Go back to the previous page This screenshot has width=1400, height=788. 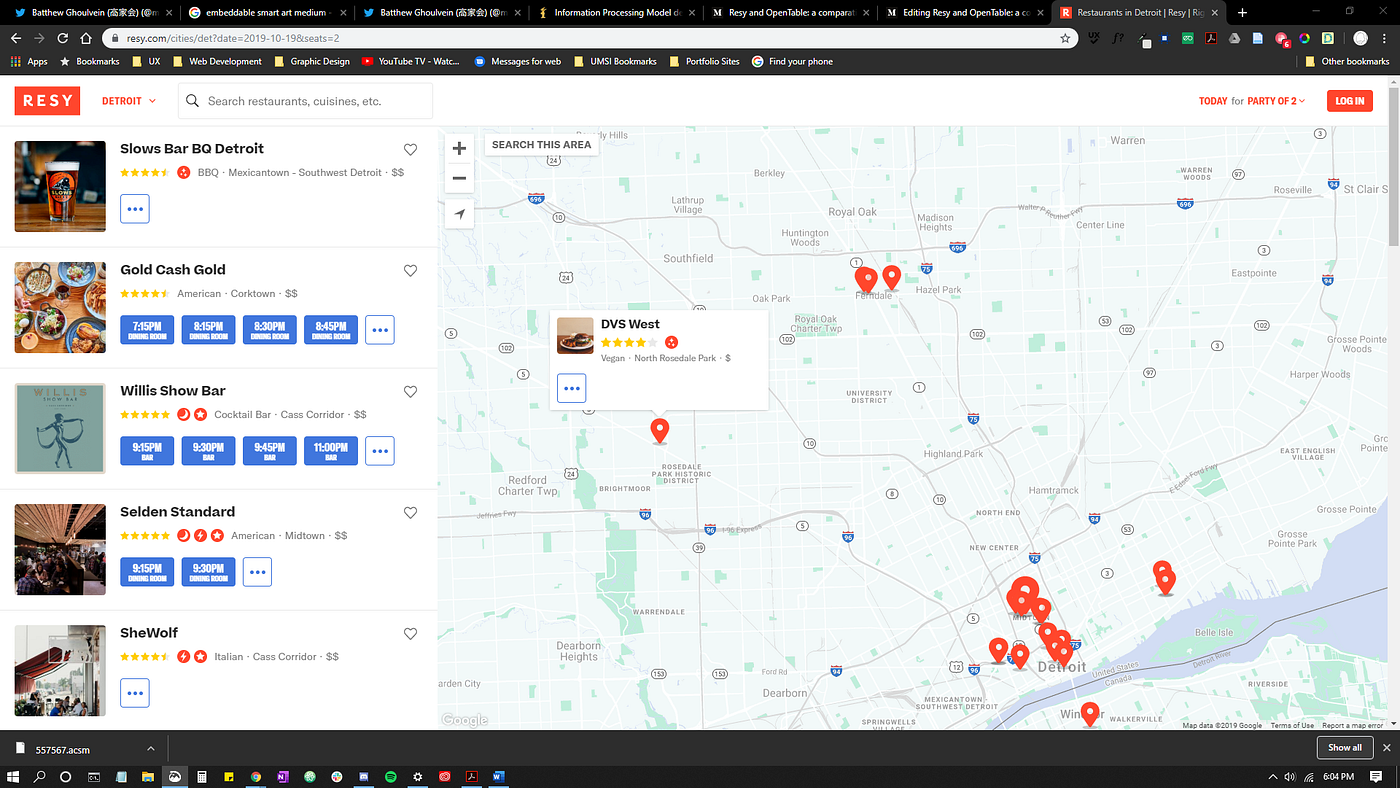point(16,38)
